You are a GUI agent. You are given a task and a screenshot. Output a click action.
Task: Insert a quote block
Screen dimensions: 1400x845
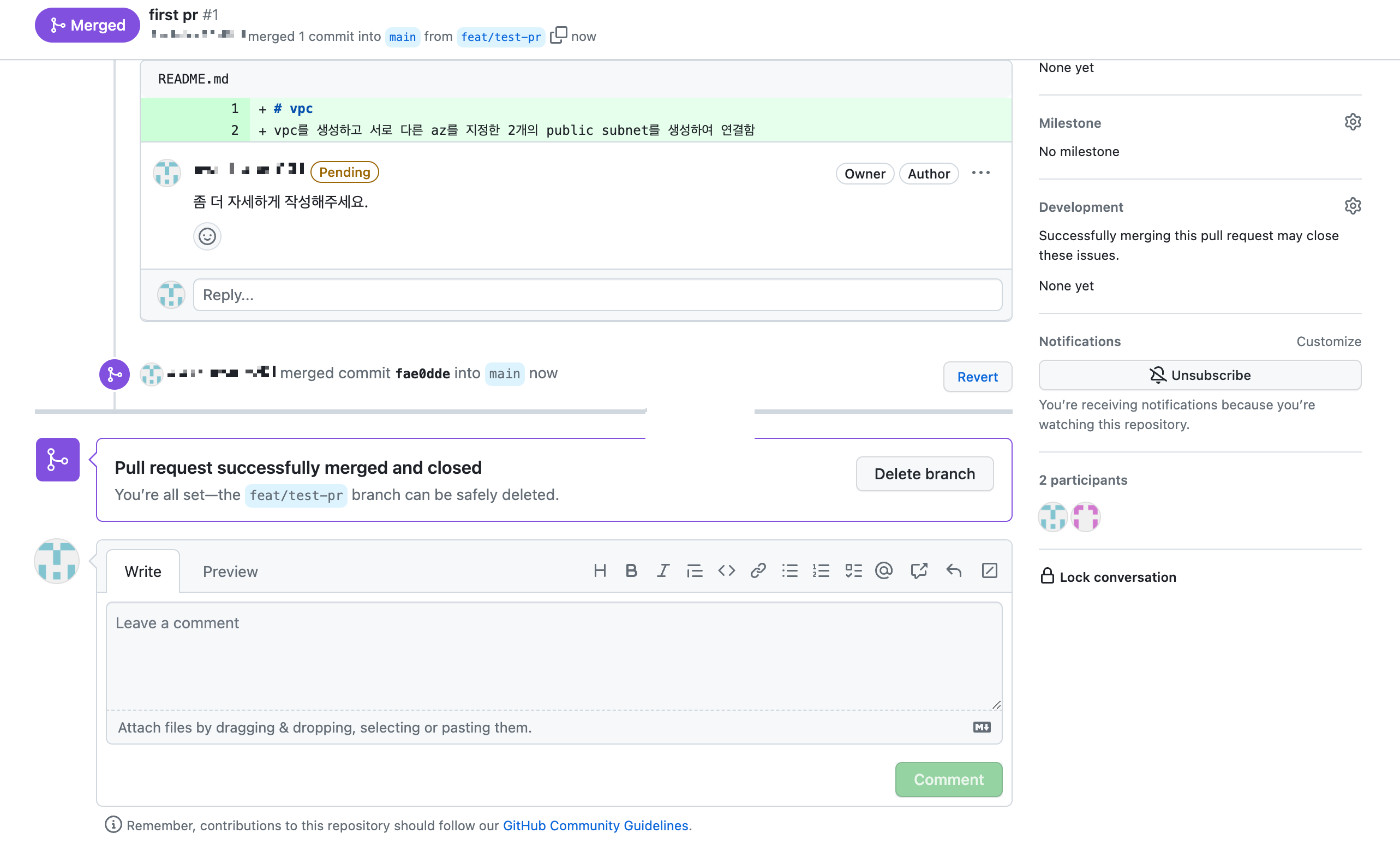(695, 570)
